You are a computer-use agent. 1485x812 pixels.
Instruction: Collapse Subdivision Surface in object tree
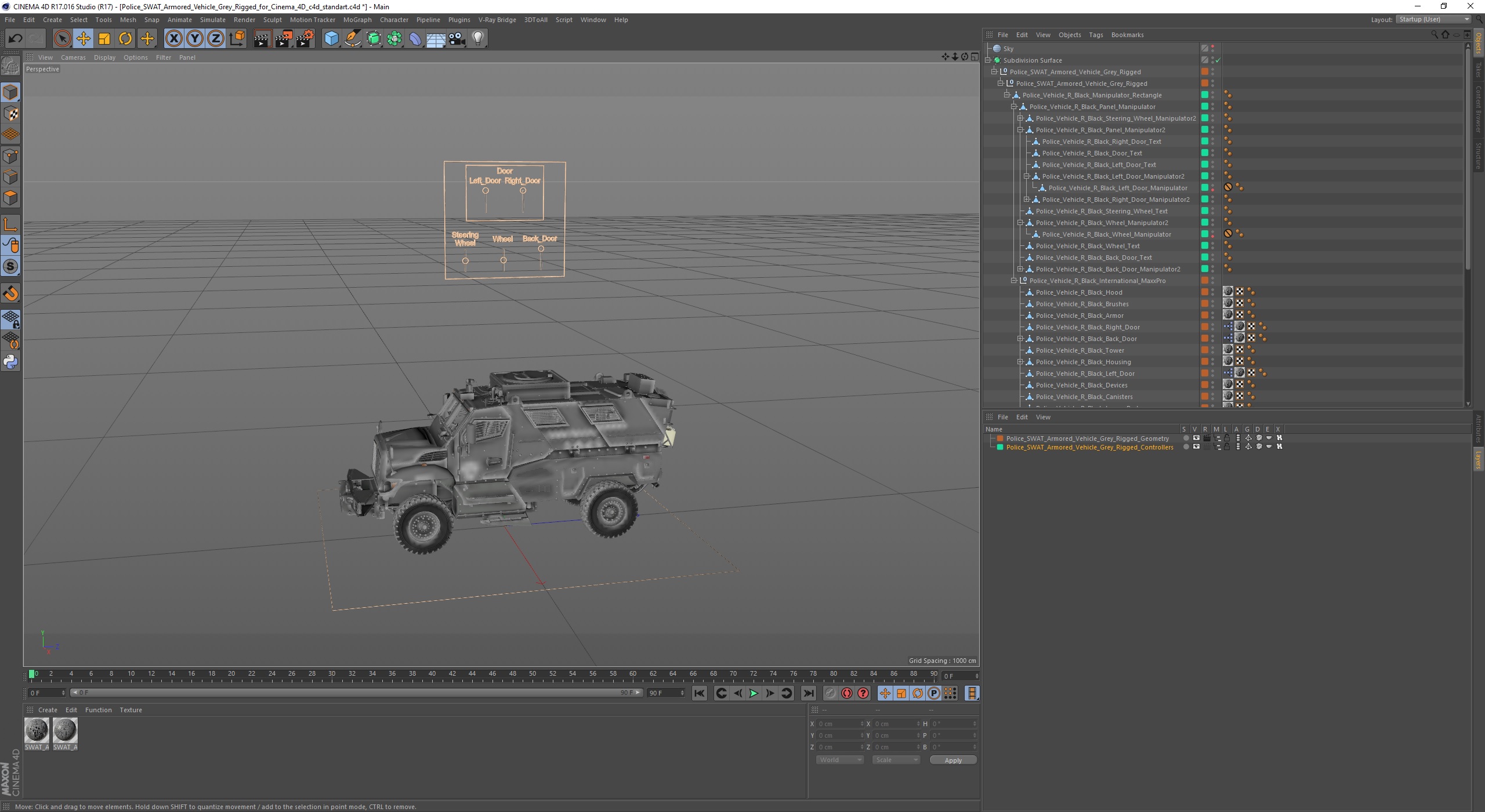tap(988, 60)
